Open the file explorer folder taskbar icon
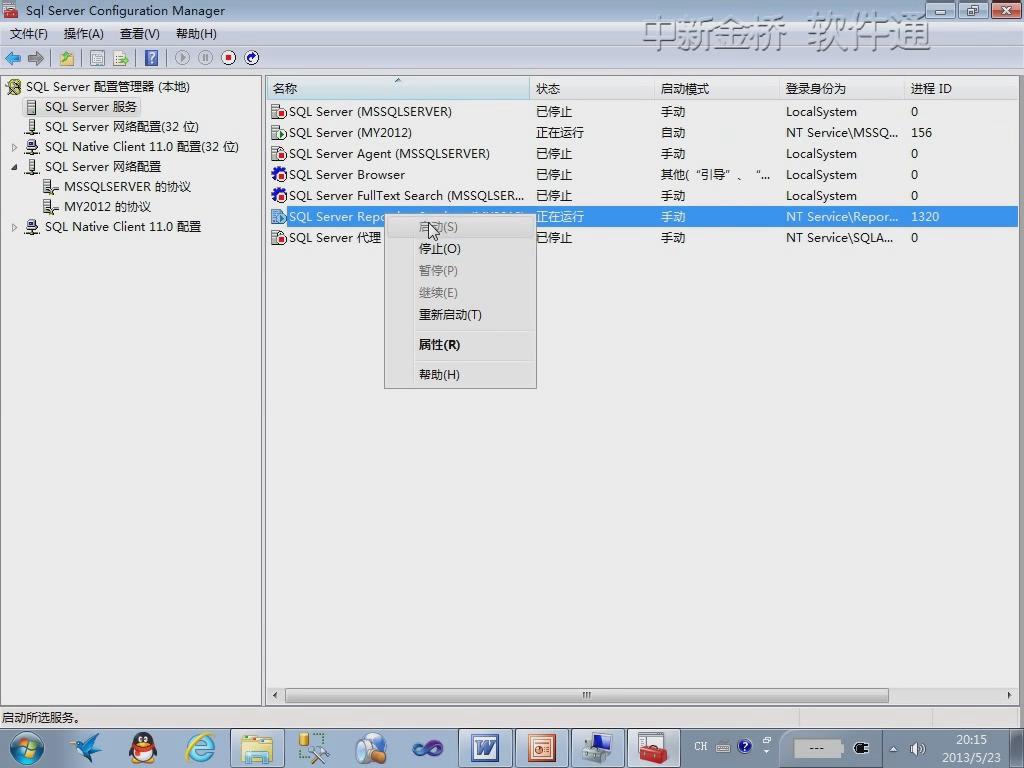1024x768 pixels. (257, 748)
